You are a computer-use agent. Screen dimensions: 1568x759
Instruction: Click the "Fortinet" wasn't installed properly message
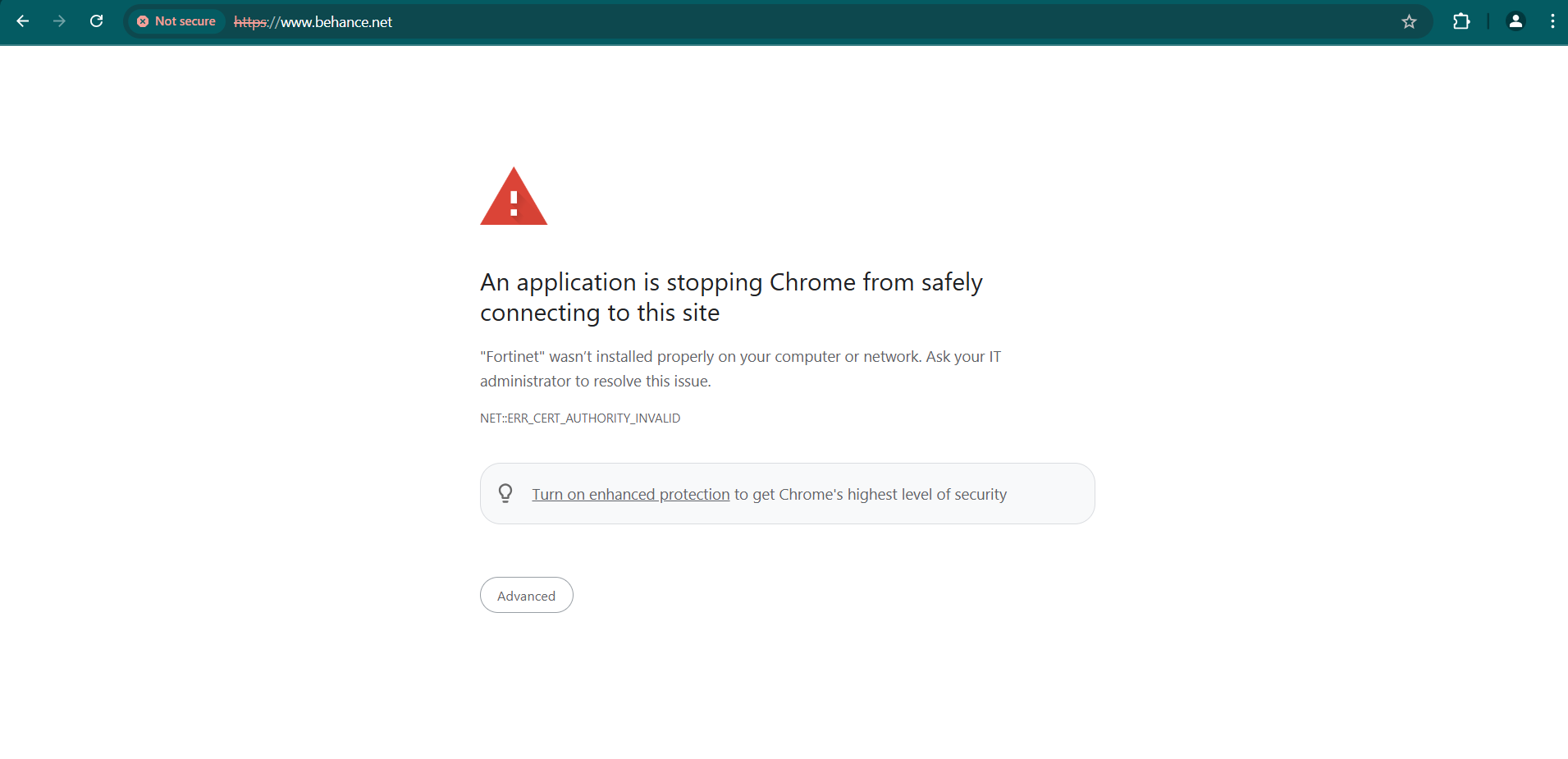(x=740, y=368)
